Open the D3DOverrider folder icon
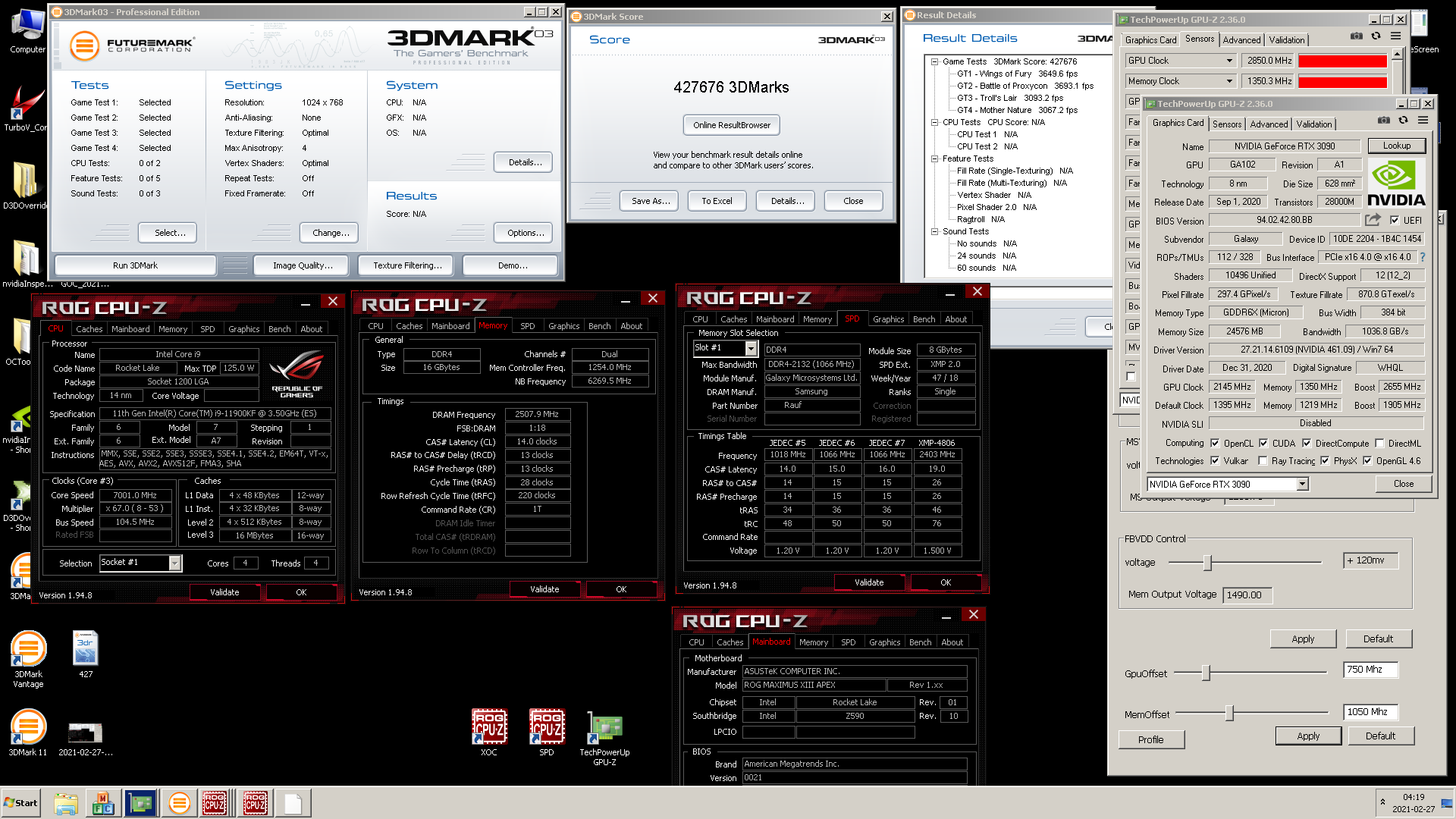 point(25,186)
